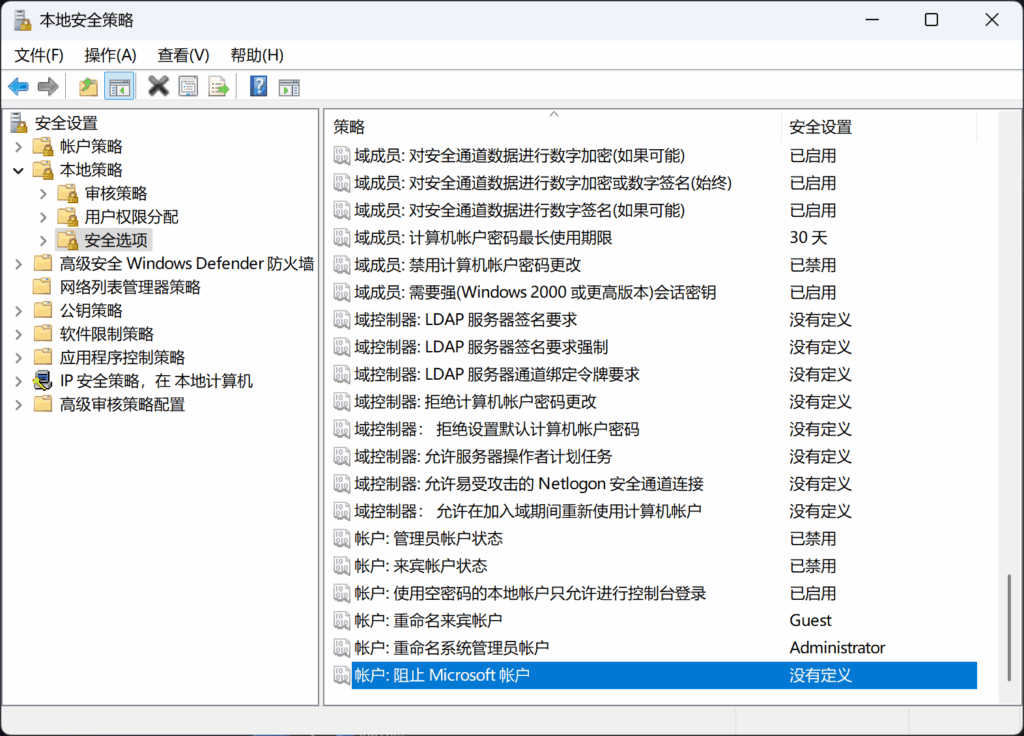Click the action pane toggle icon
The image size is (1024, 736).
click(x=289, y=86)
